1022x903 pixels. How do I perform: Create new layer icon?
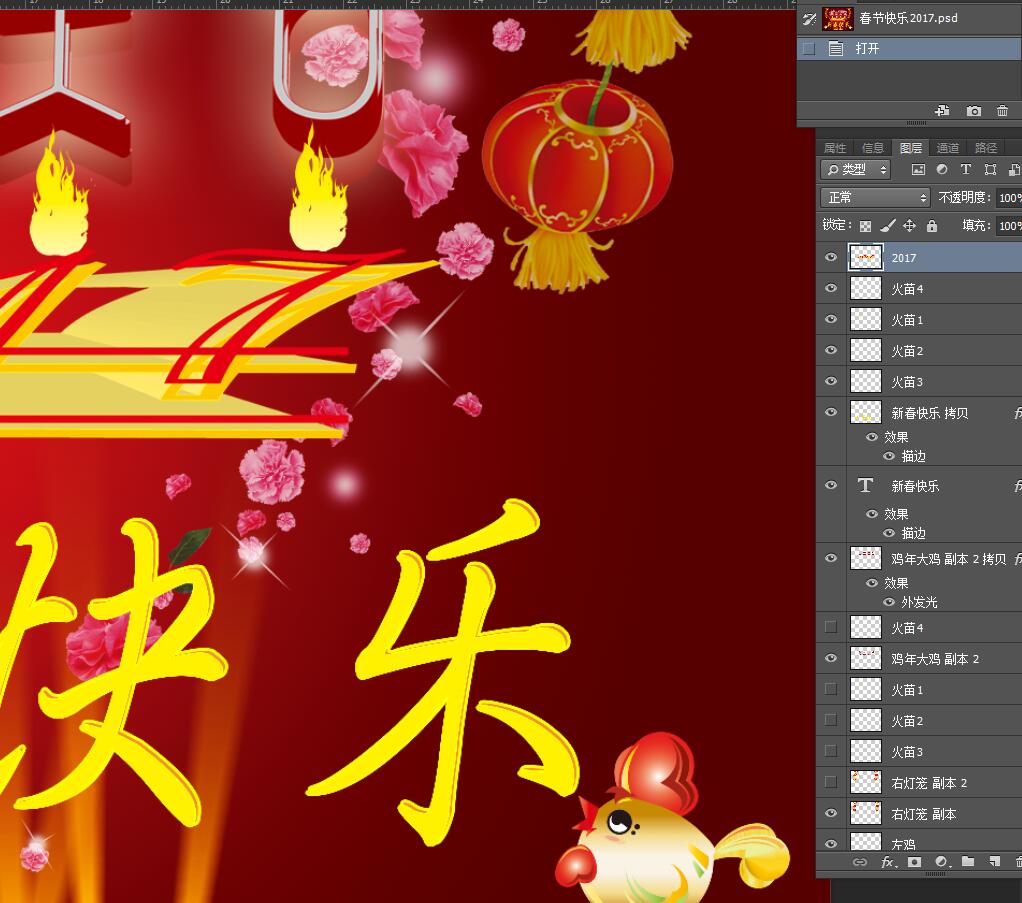click(x=995, y=862)
